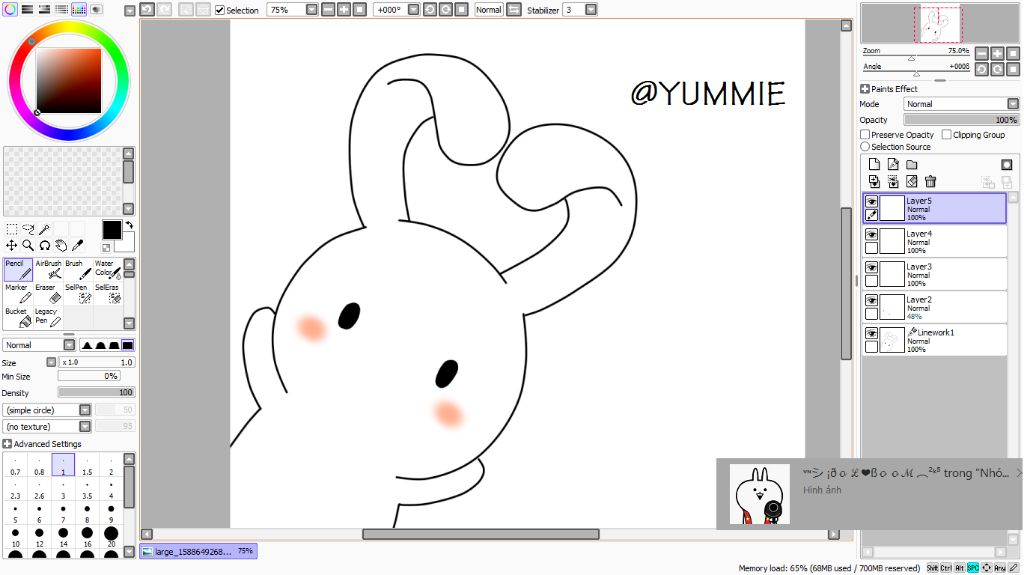The height and width of the screenshot is (575, 1024).
Task: Hide Layer5 using its eye icon
Action: click(871, 202)
